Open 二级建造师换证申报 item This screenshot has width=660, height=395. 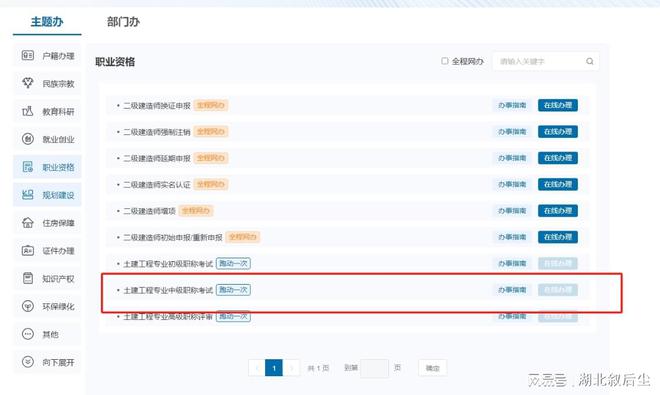click(x=157, y=105)
